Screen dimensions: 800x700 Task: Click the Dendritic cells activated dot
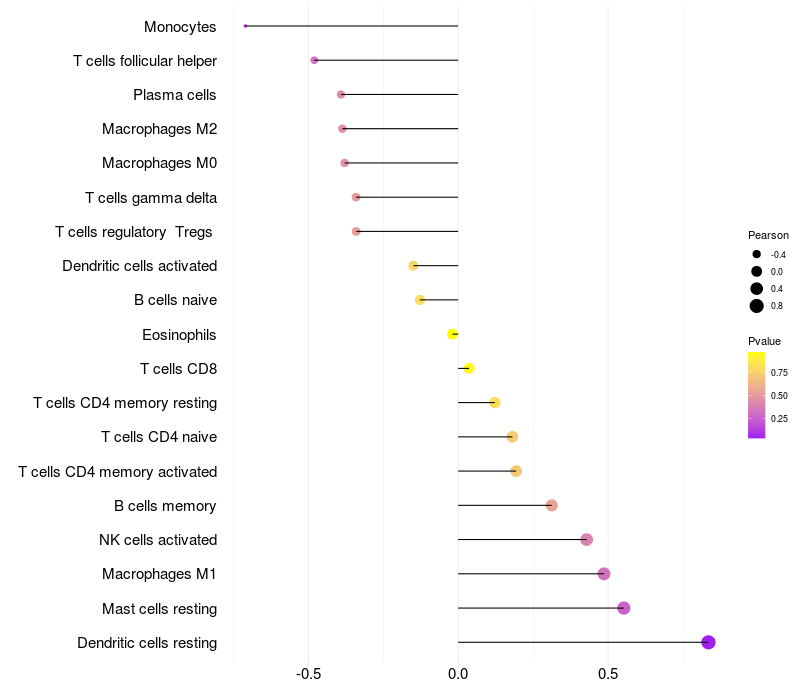coord(413,266)
